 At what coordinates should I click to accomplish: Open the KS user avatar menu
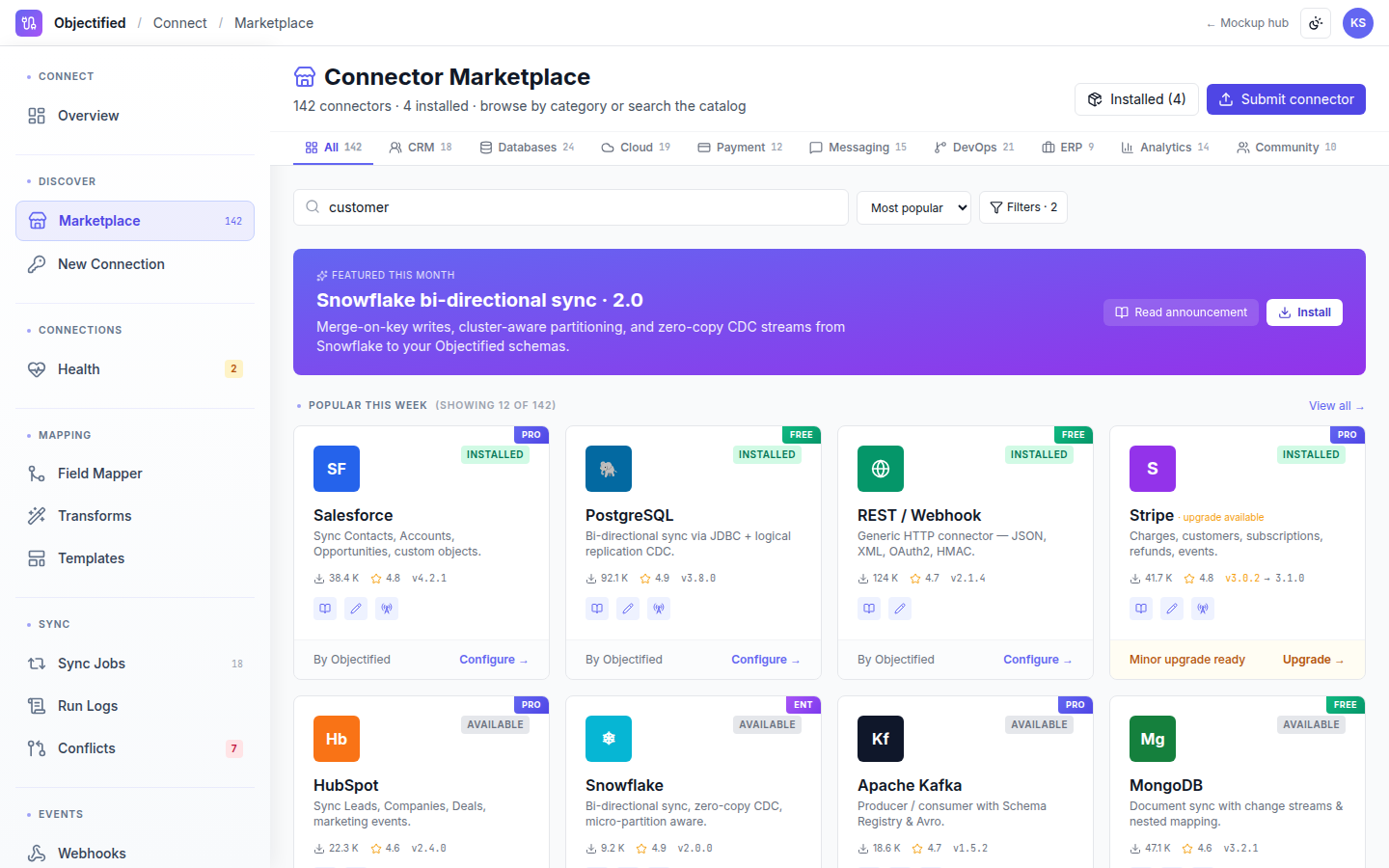point(1358,23)
